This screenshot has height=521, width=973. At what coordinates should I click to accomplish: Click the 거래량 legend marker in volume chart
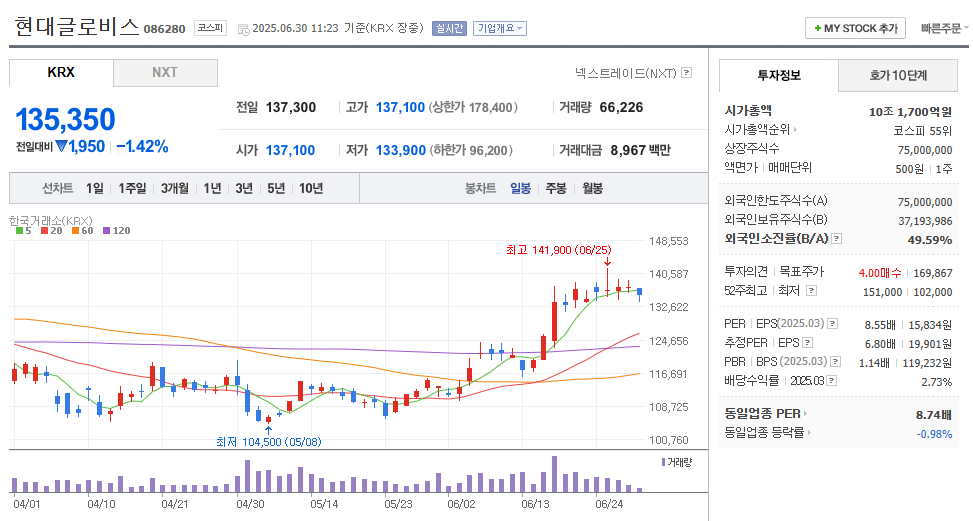(x=663, y=462)
